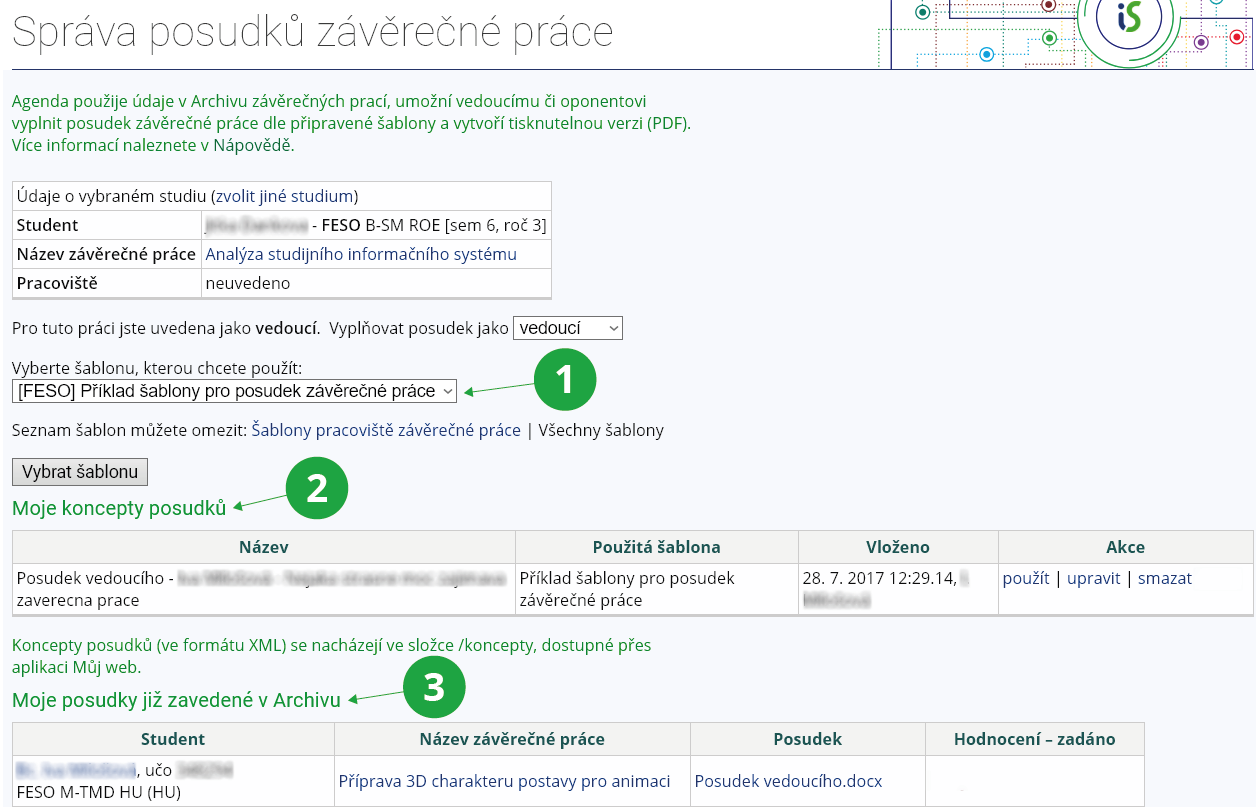Click the 'Moje koncepty posudků' heading
This screenshot has width=1256, height=807.
coord(119,508)
